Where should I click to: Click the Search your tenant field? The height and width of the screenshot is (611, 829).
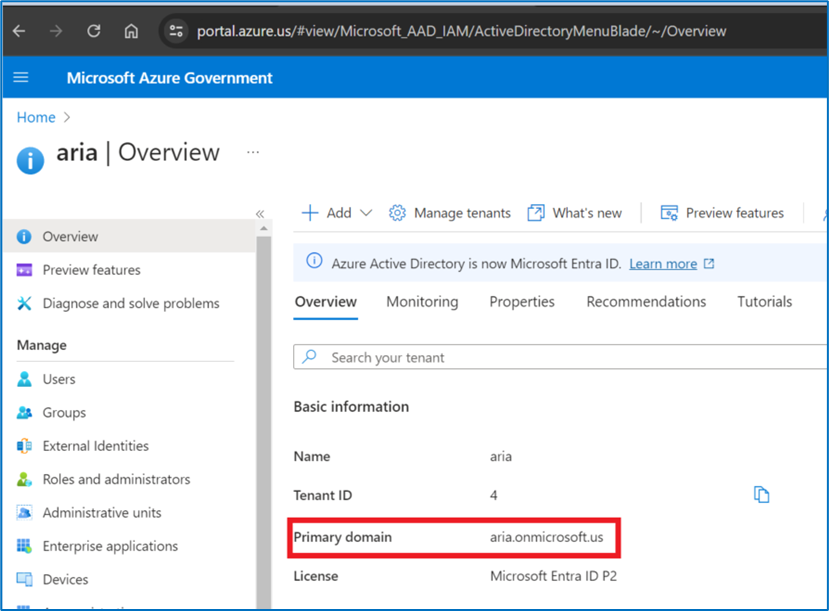click(560, 357)
